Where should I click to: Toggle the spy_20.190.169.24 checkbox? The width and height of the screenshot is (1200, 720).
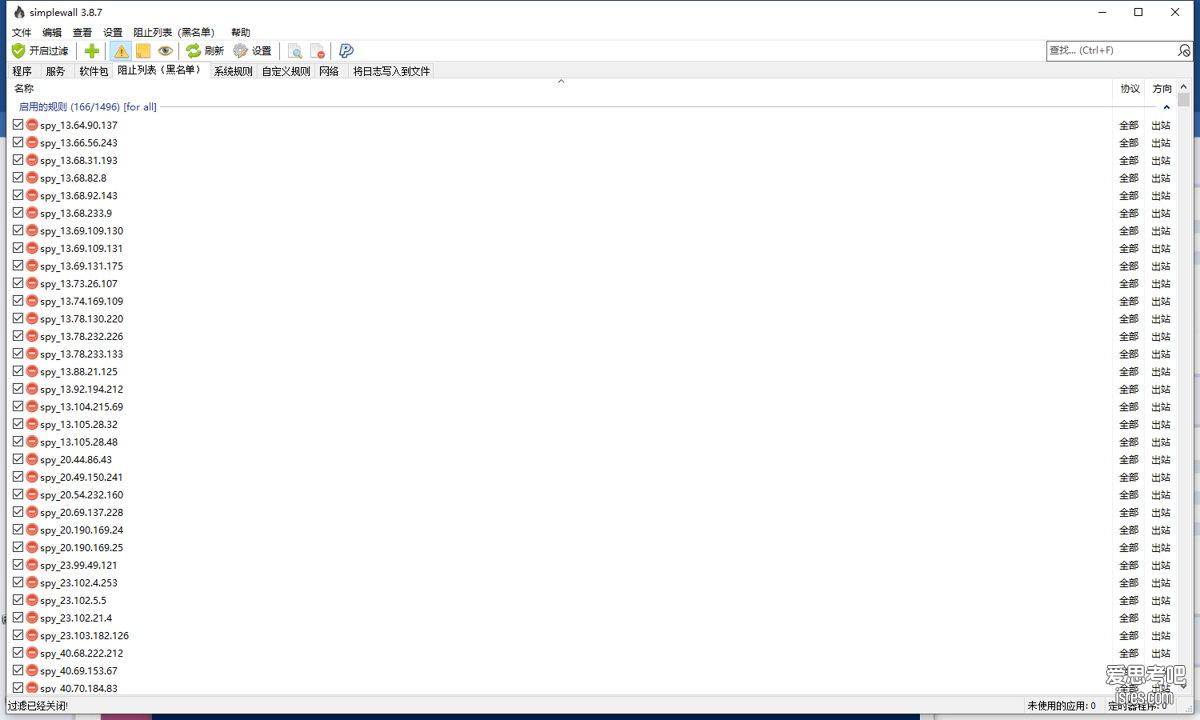coord(18,530)
